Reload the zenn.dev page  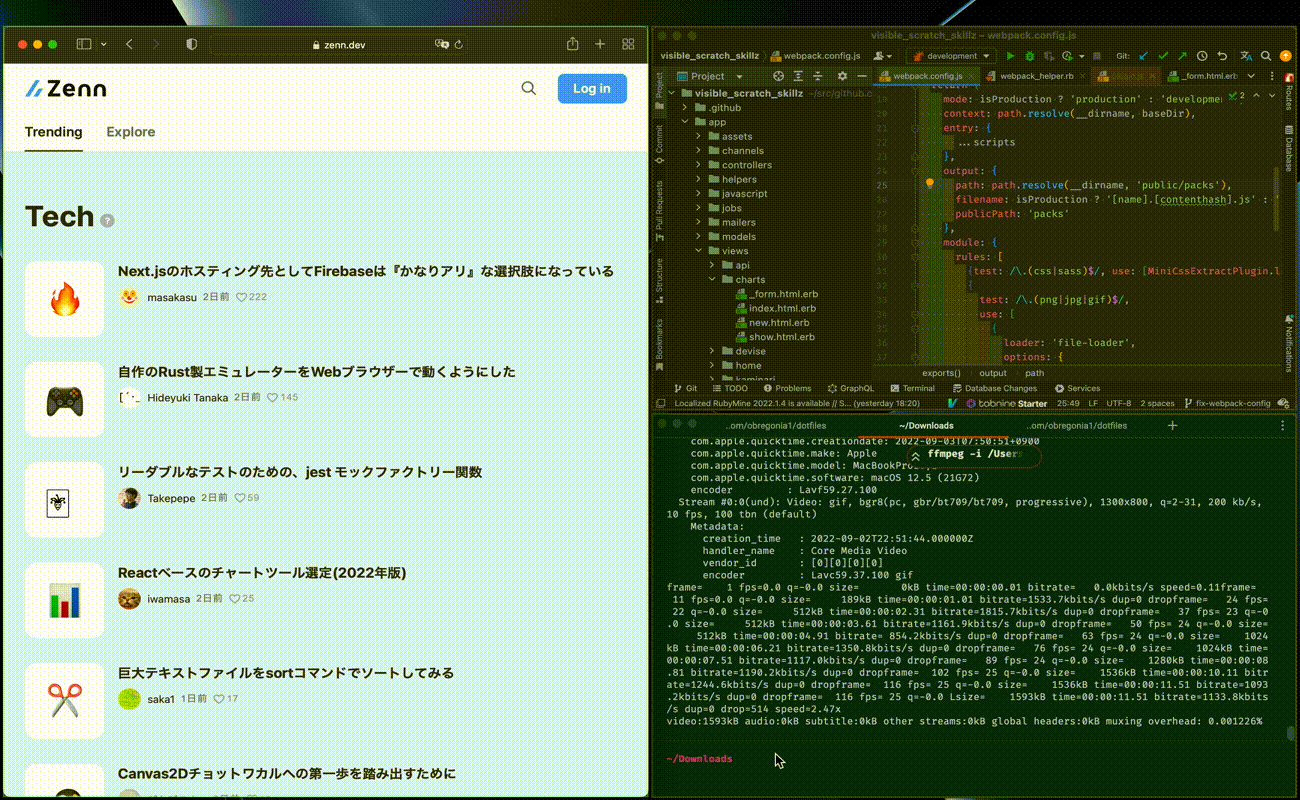coord(459,44)
